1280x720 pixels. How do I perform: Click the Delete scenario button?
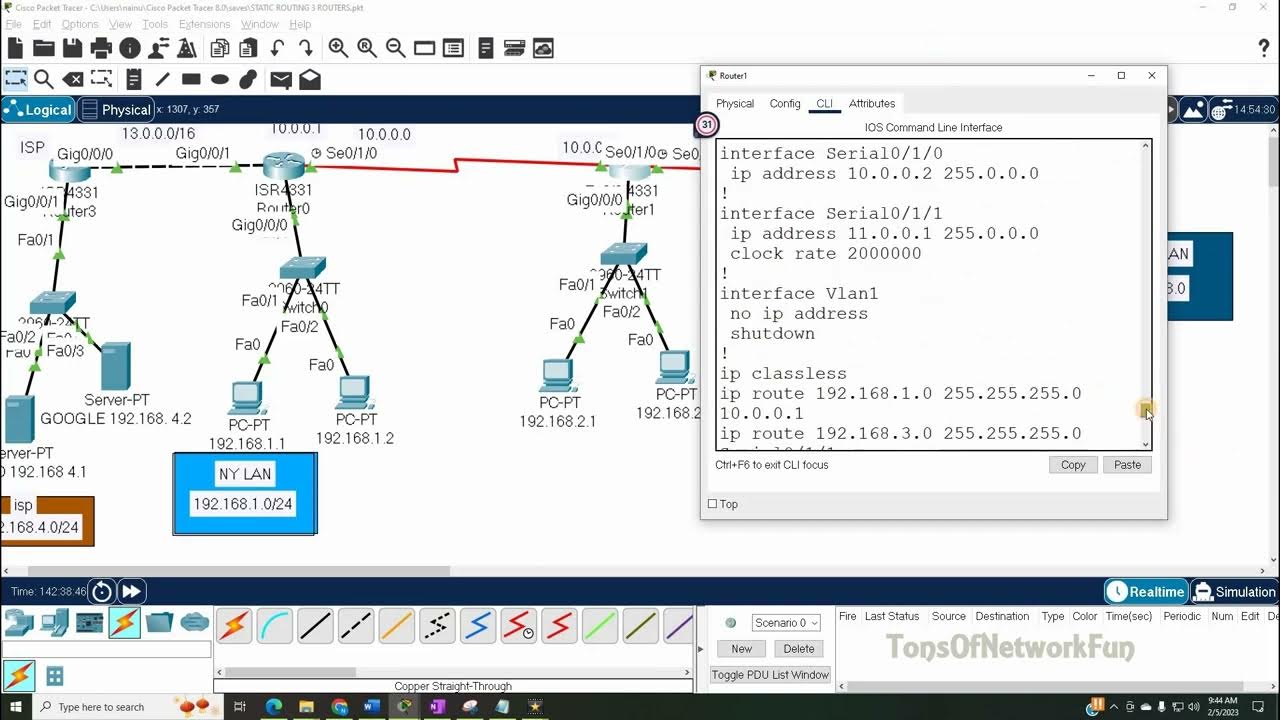pyautogui.click(x=799, y=649)
